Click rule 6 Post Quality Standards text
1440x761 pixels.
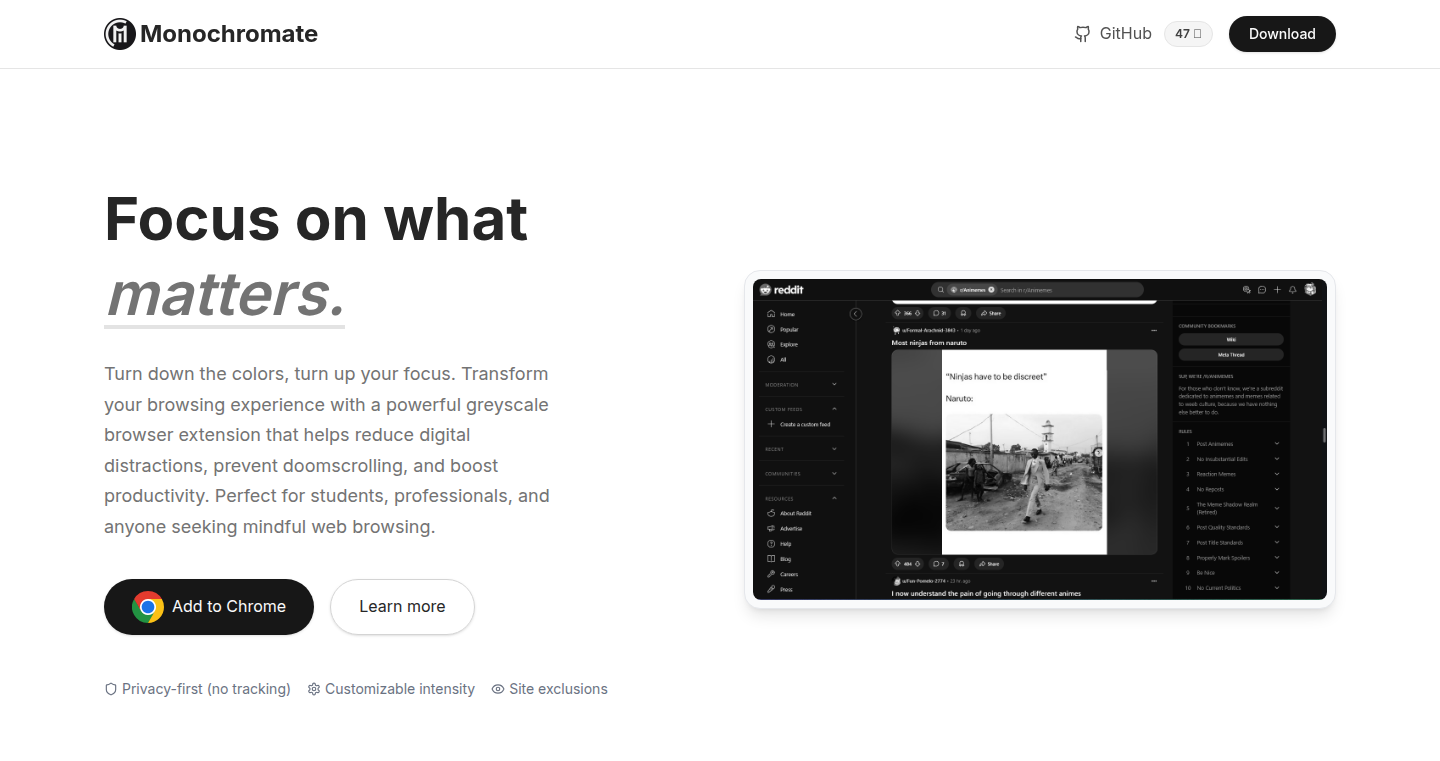[1223, 527]
